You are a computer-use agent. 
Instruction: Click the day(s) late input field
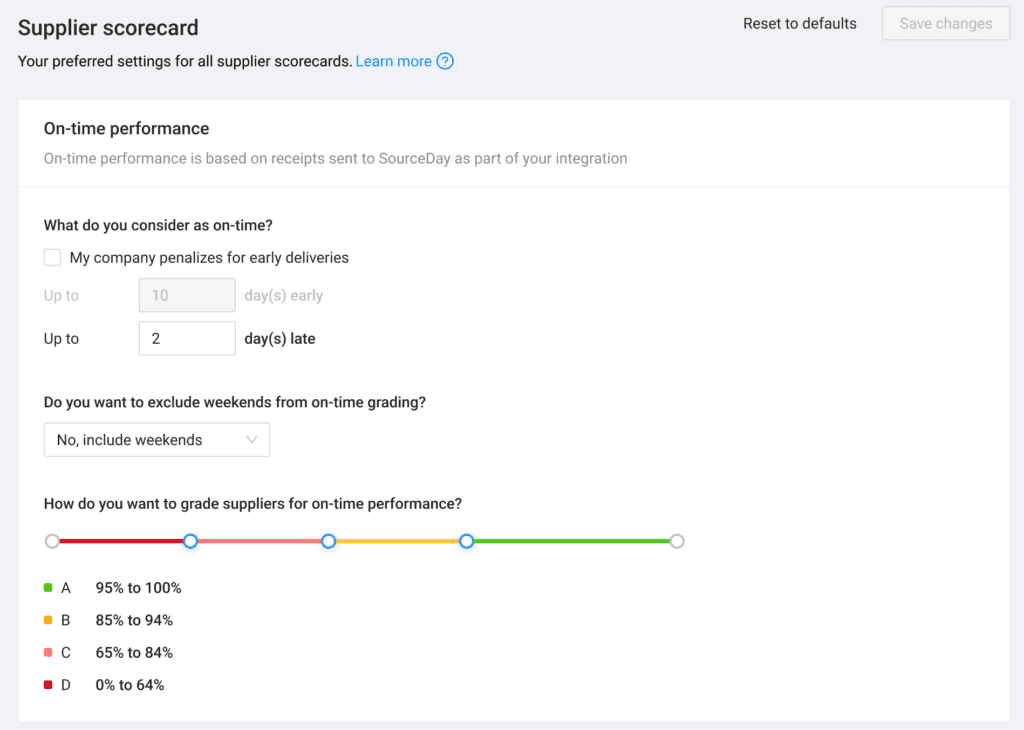[x=187, y=338]
